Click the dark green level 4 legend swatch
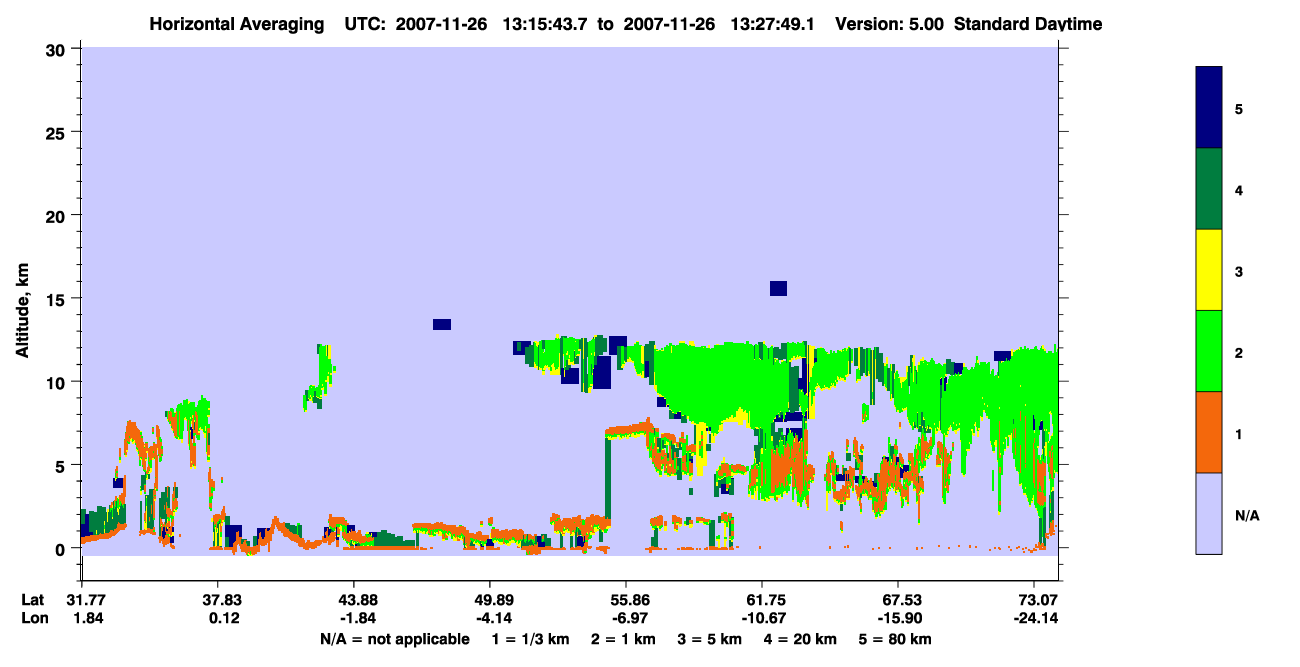Screen dimensions: 1300x667 pyautogui.click(x=1209, y=189)
